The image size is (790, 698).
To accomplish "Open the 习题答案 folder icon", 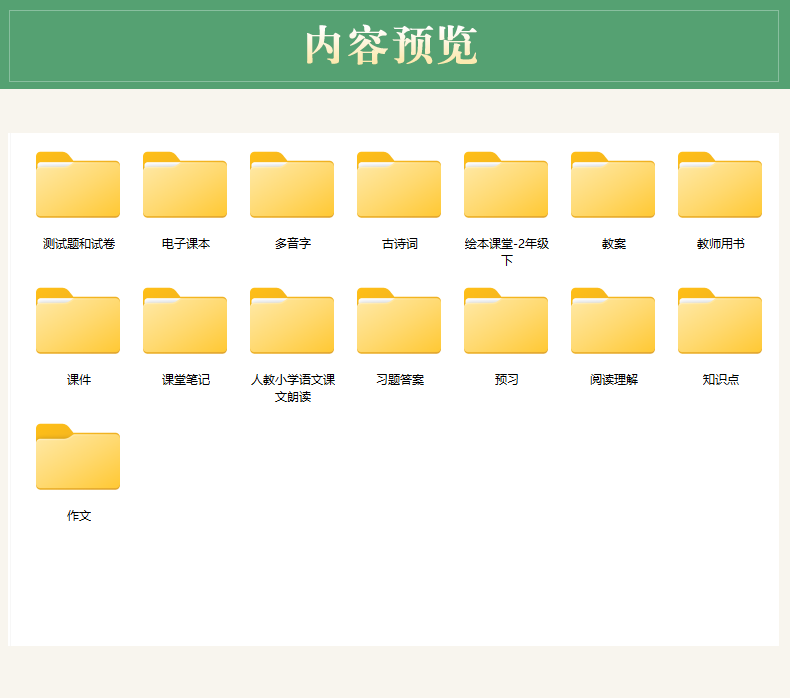I will 399,321.
